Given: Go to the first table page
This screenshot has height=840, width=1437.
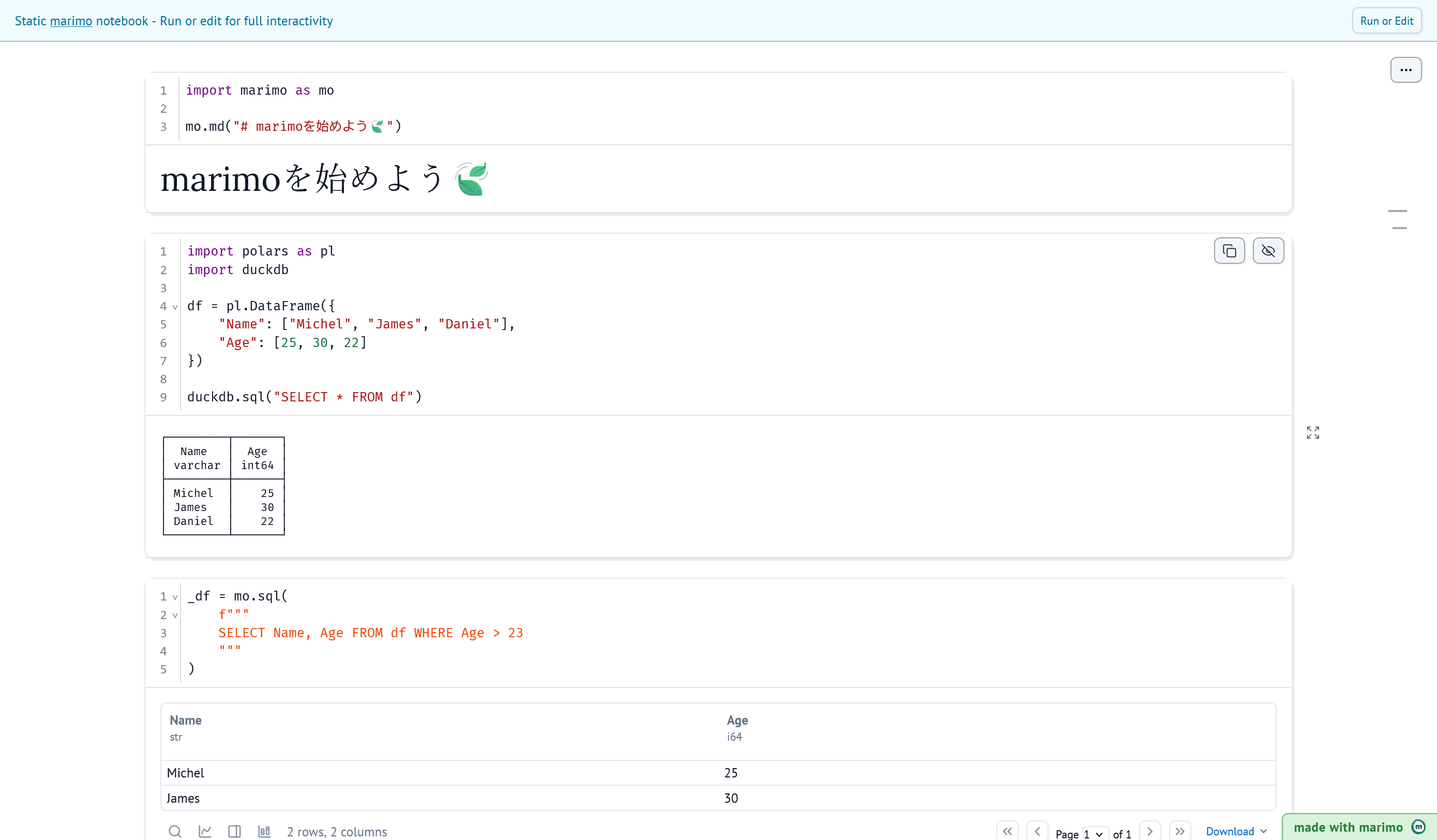Looking at the screenshot, I should point(1007,831).
